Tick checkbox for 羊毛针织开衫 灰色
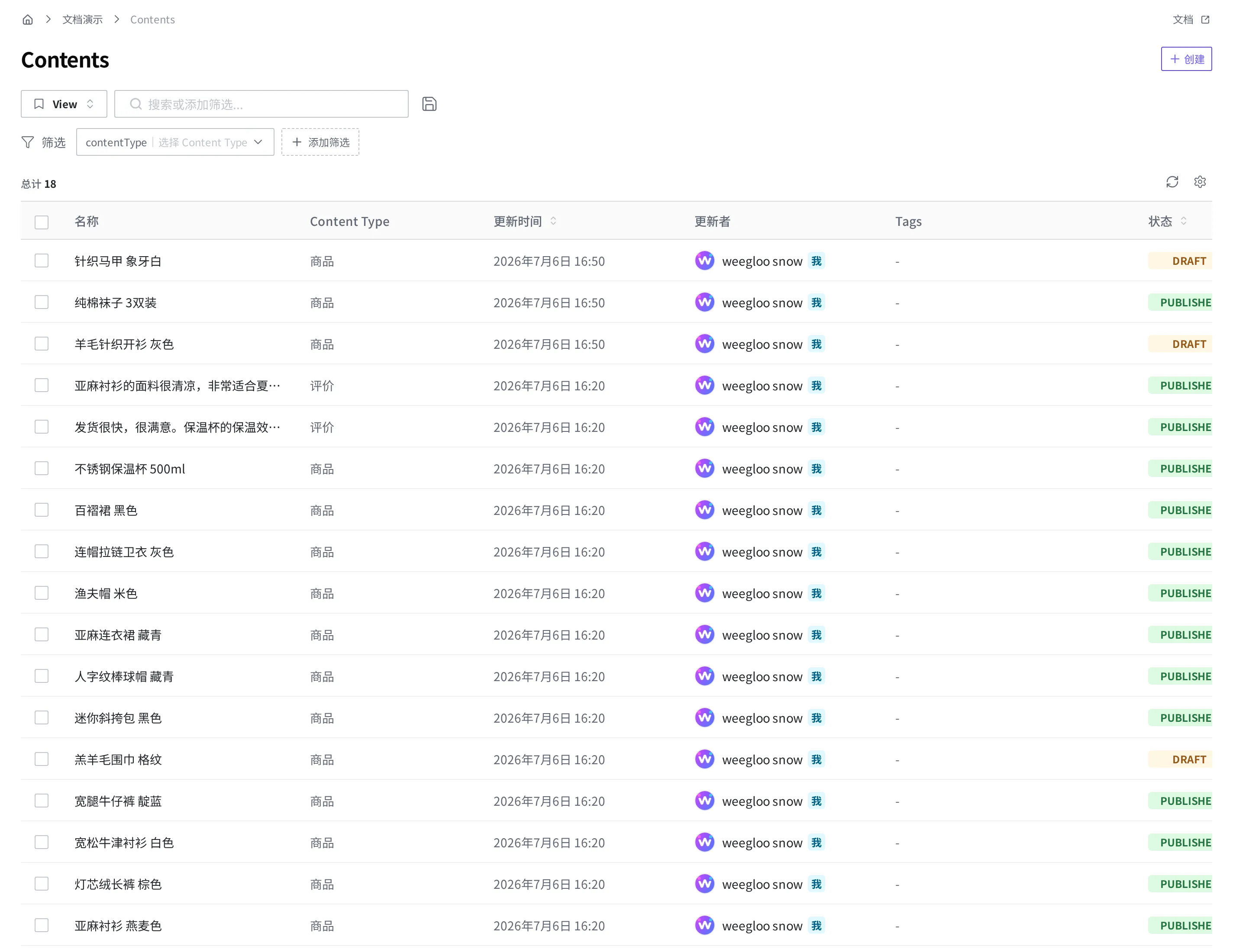Screen dimensions: 1233x952 pos(41,344)
